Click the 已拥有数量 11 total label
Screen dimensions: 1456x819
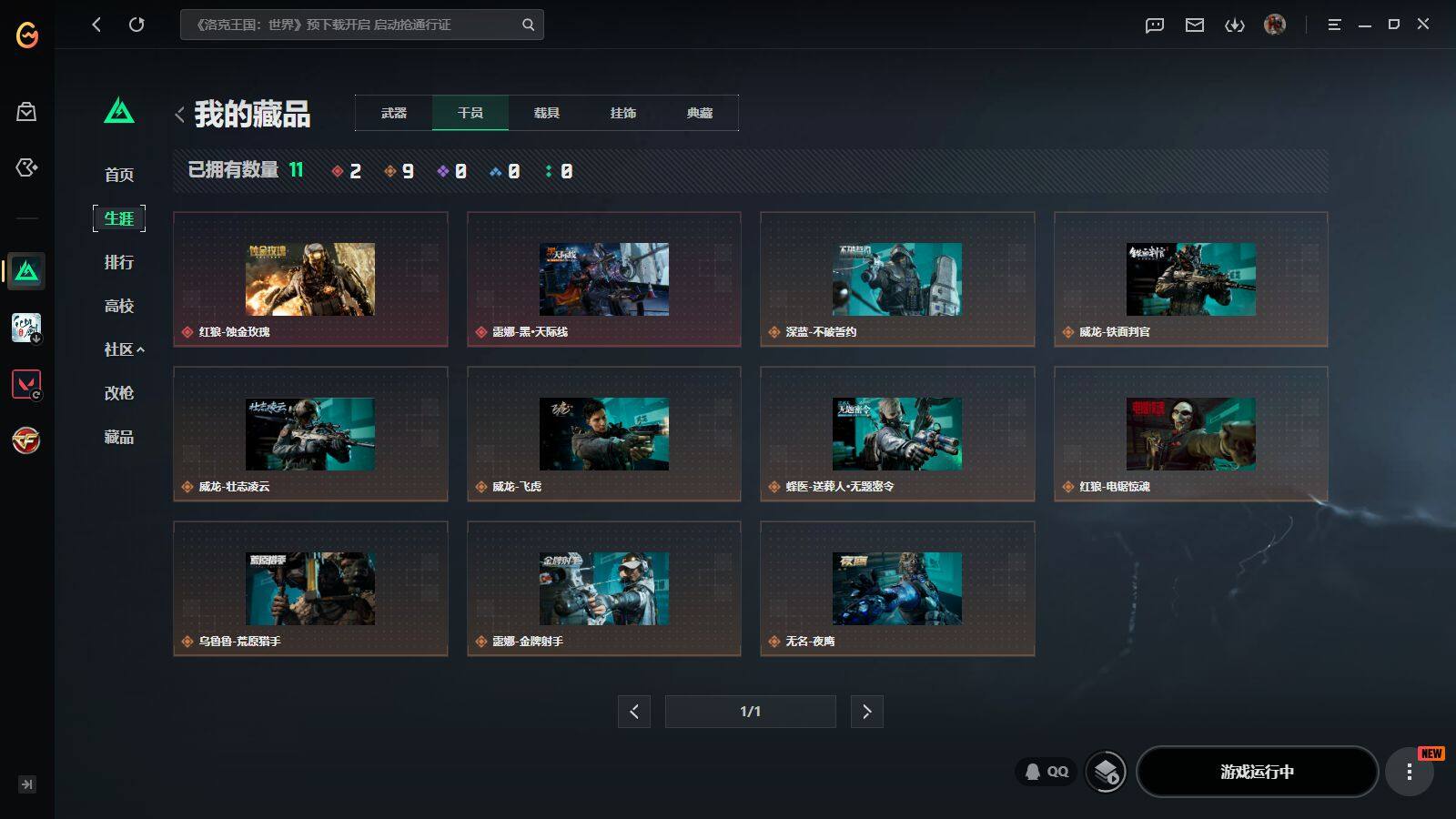[x=246, y=170]
